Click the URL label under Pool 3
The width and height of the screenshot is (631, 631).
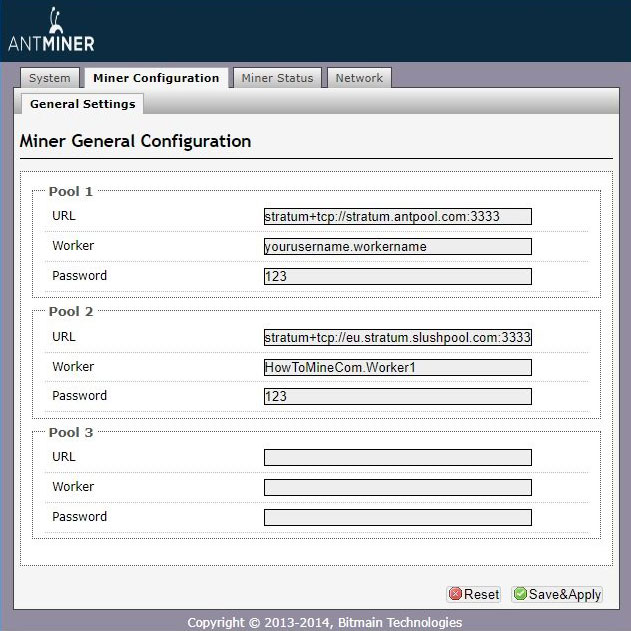64,457
